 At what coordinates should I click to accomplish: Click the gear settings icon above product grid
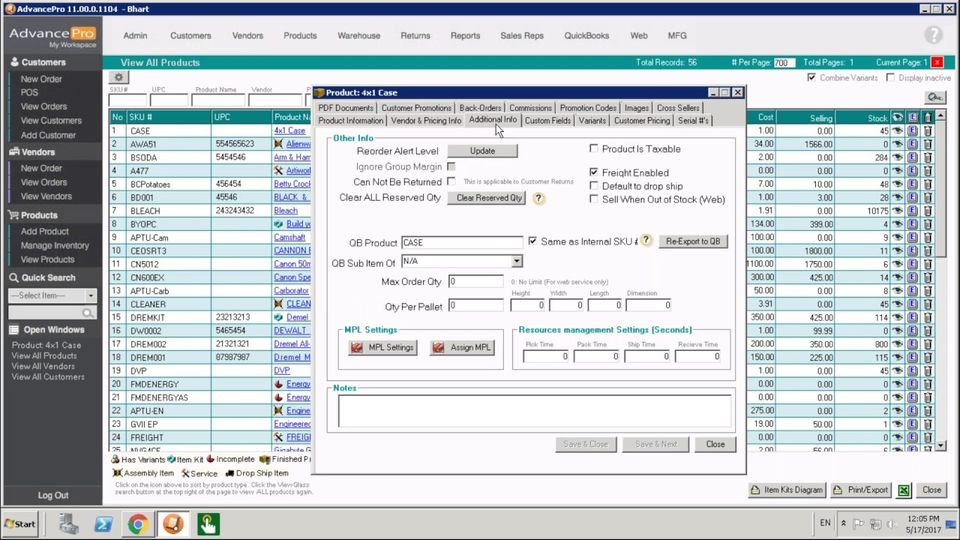coord(118,77)
